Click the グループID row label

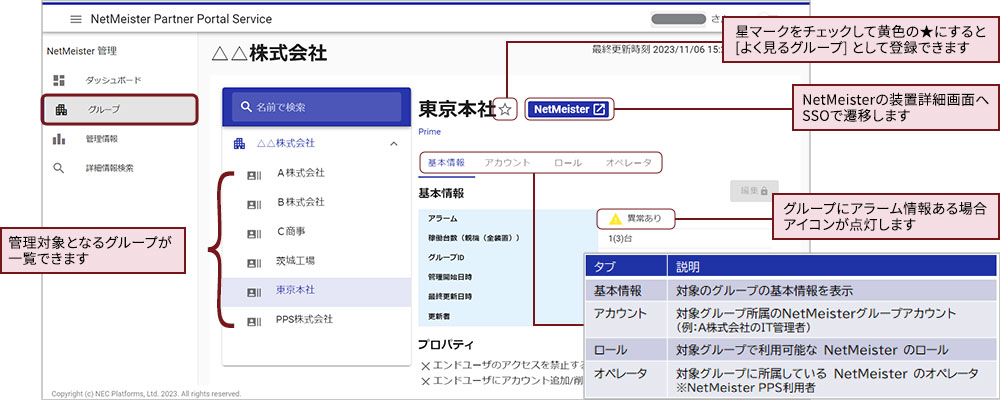click(x=446, y=258)
